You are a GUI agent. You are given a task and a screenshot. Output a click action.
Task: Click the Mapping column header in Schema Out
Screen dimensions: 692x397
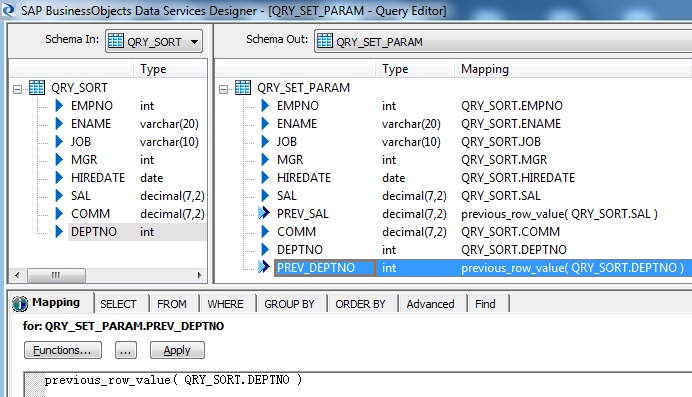(x=573, y=69)
